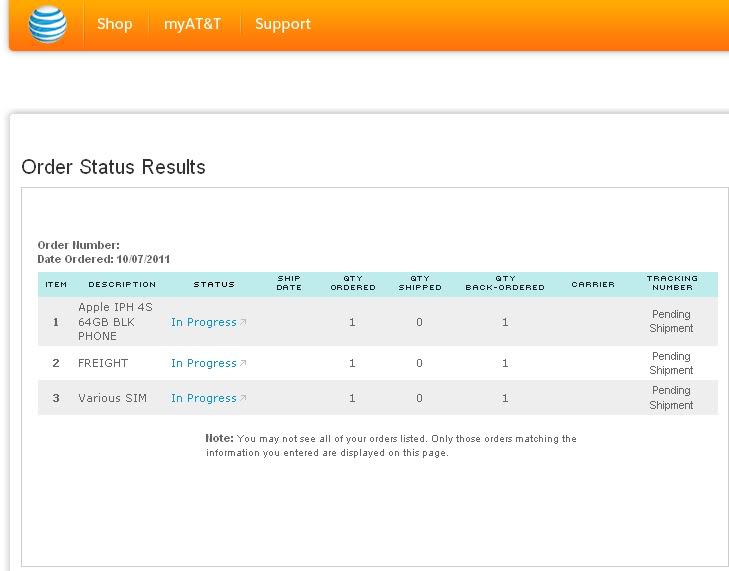
Task: Click the Note about orders listed
Action: coord(391,445)
